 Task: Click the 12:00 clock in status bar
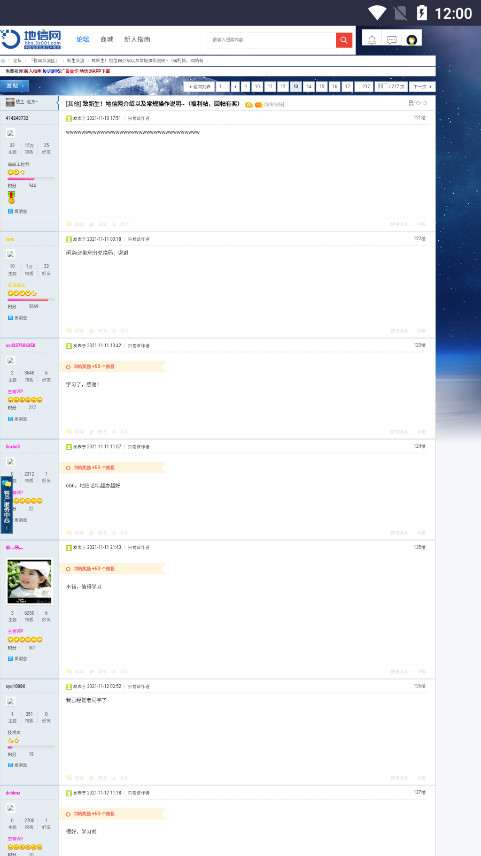tap(453, 13)
